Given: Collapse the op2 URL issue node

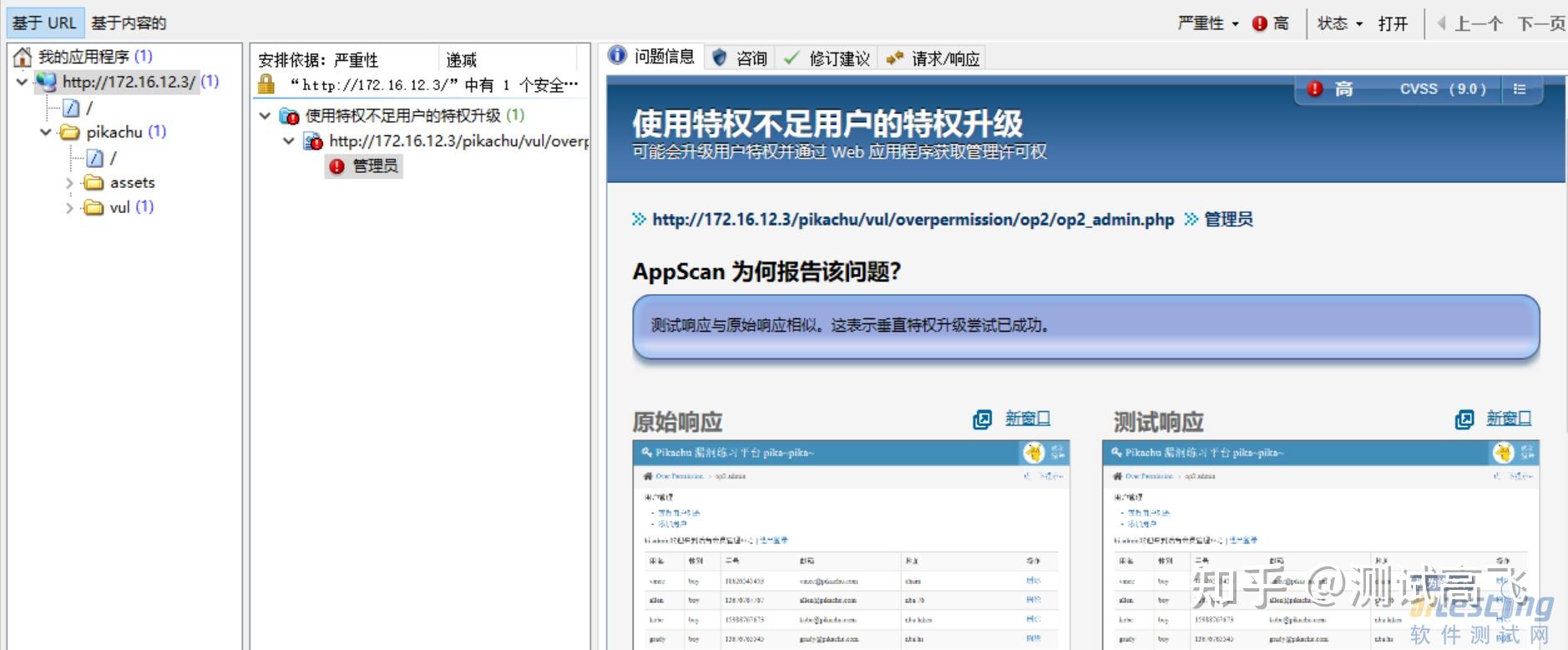Looking at the screenshot, I should coord(289,141).
